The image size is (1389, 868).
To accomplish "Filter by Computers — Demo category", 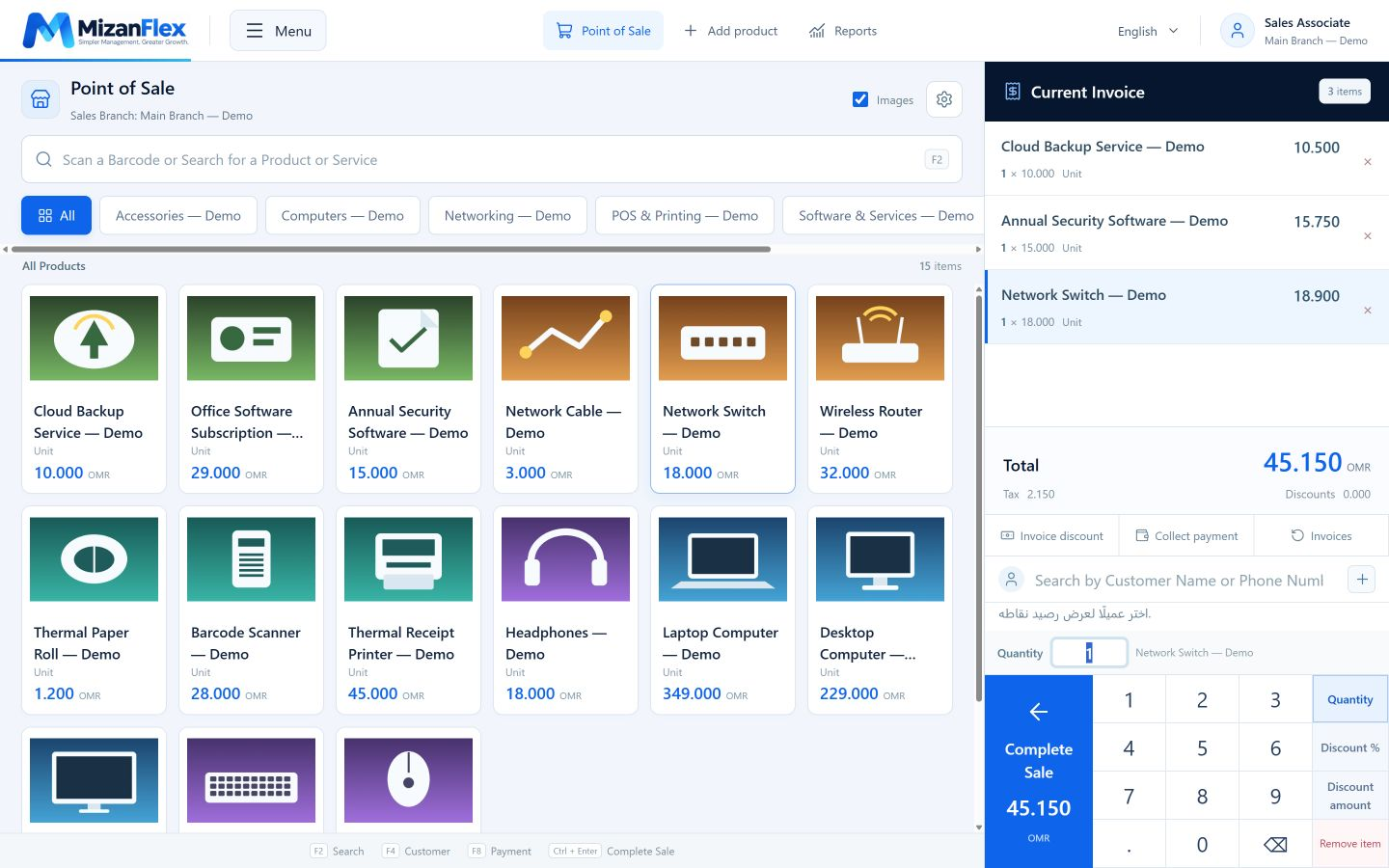I will point(342,215).
